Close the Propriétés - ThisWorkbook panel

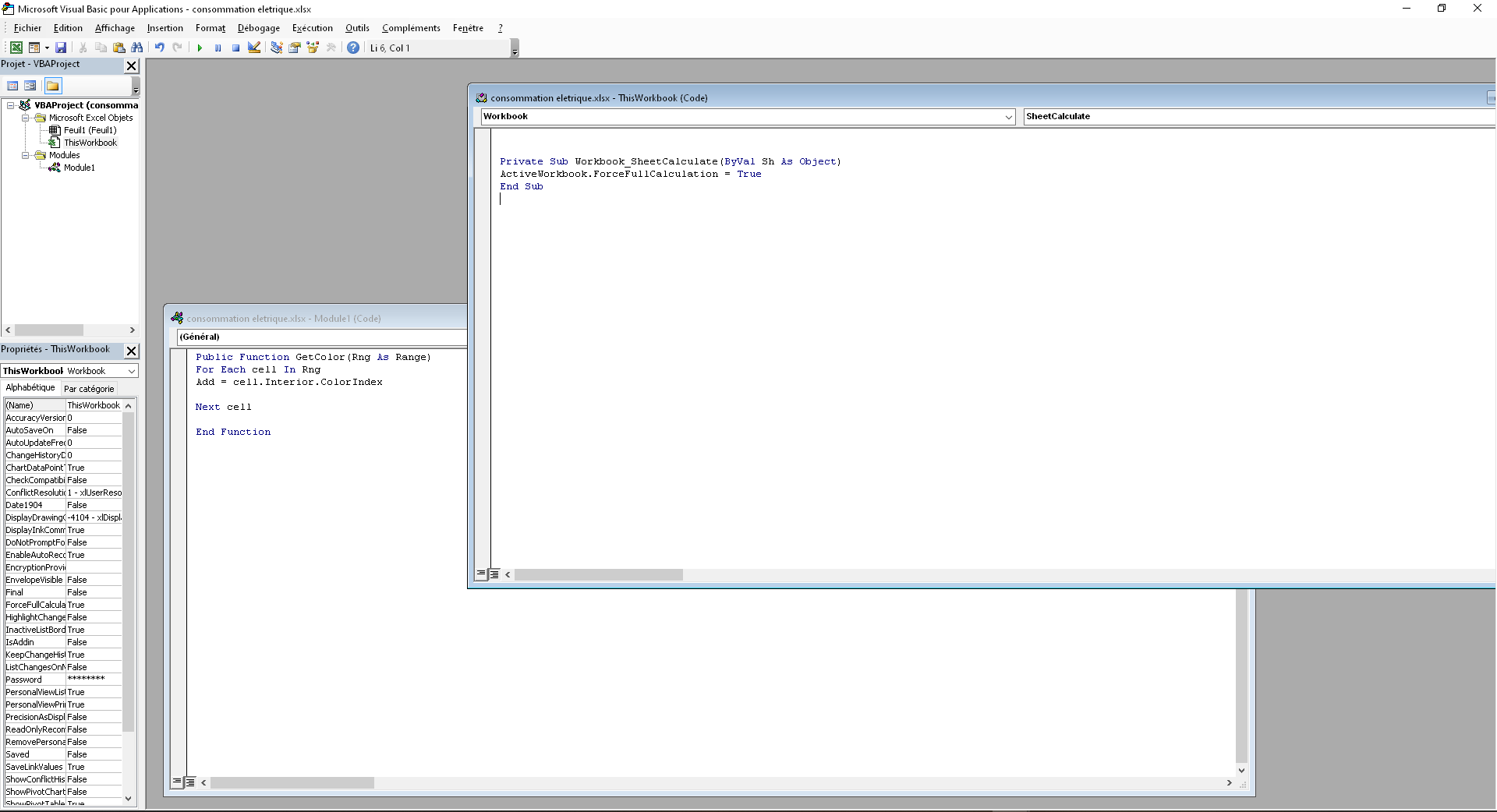pyautogui.click(x=132, y=351)
